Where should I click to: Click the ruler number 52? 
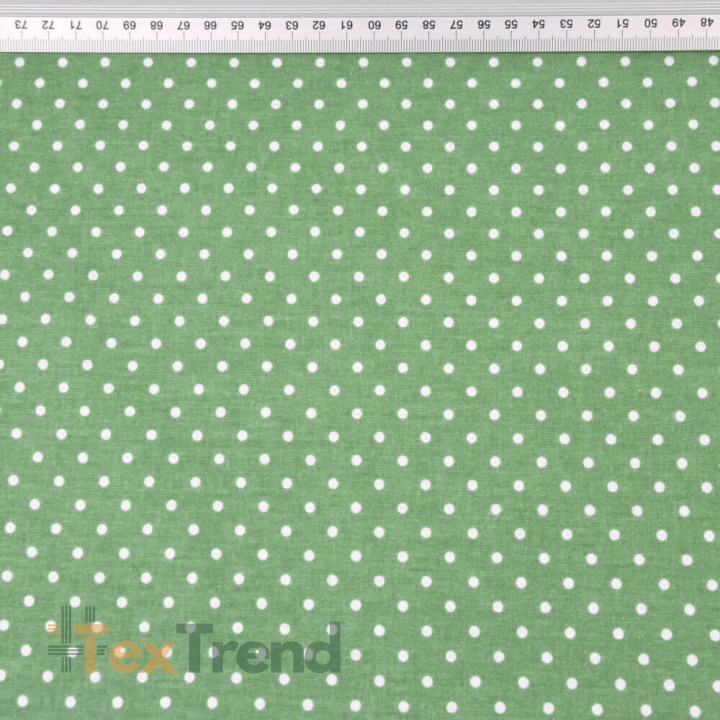coord(594,23)
